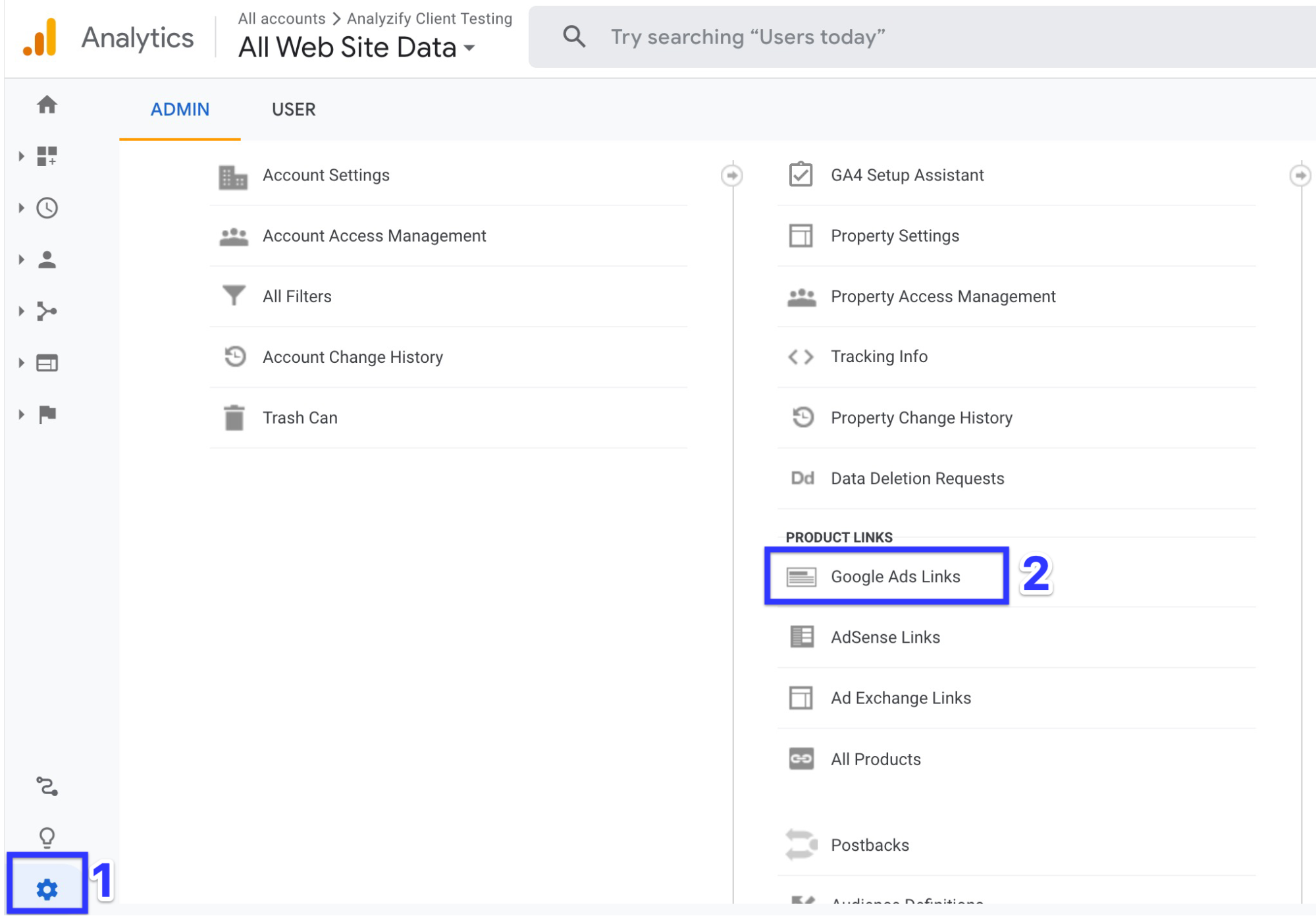Open the Admin gear icon

tap(47, 890)
